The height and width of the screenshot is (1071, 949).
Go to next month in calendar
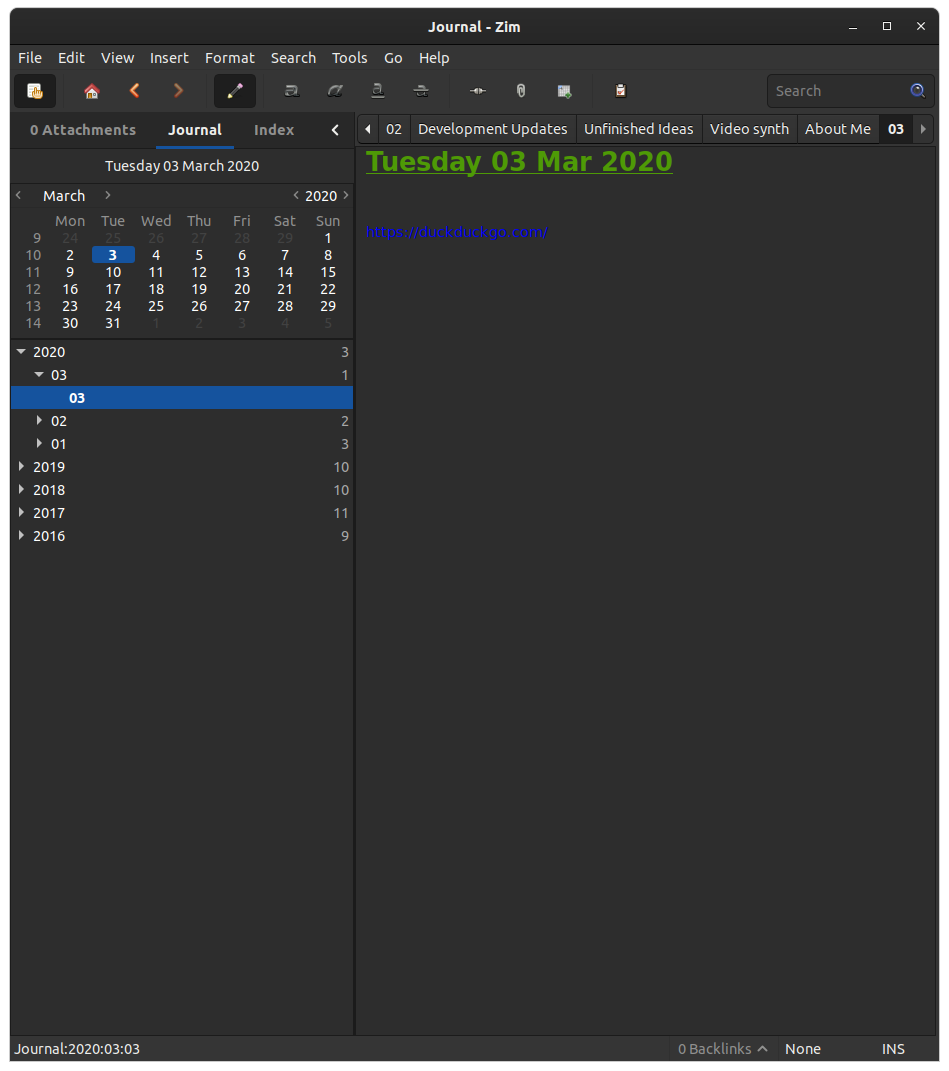tap(108, 195)
